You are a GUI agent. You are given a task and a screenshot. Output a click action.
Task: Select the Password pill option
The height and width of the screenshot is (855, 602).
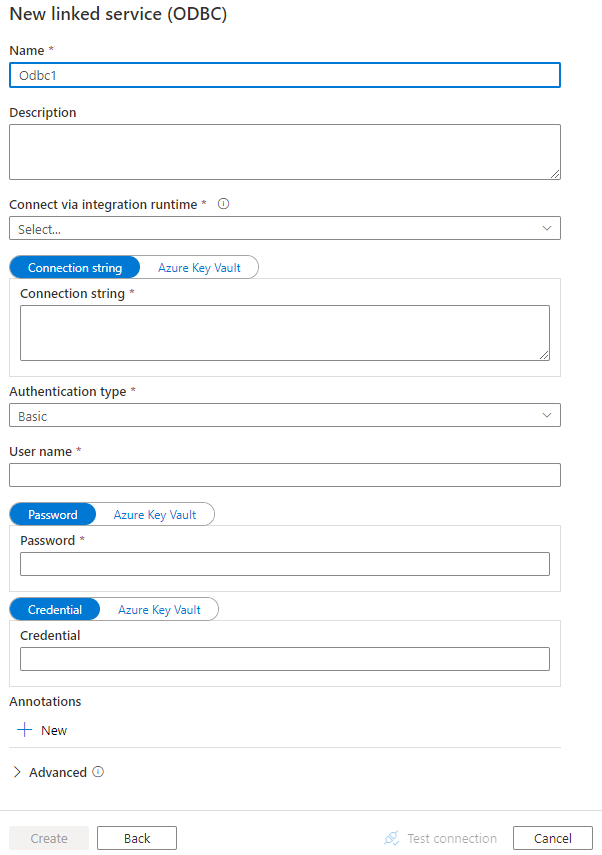point(52,514)
